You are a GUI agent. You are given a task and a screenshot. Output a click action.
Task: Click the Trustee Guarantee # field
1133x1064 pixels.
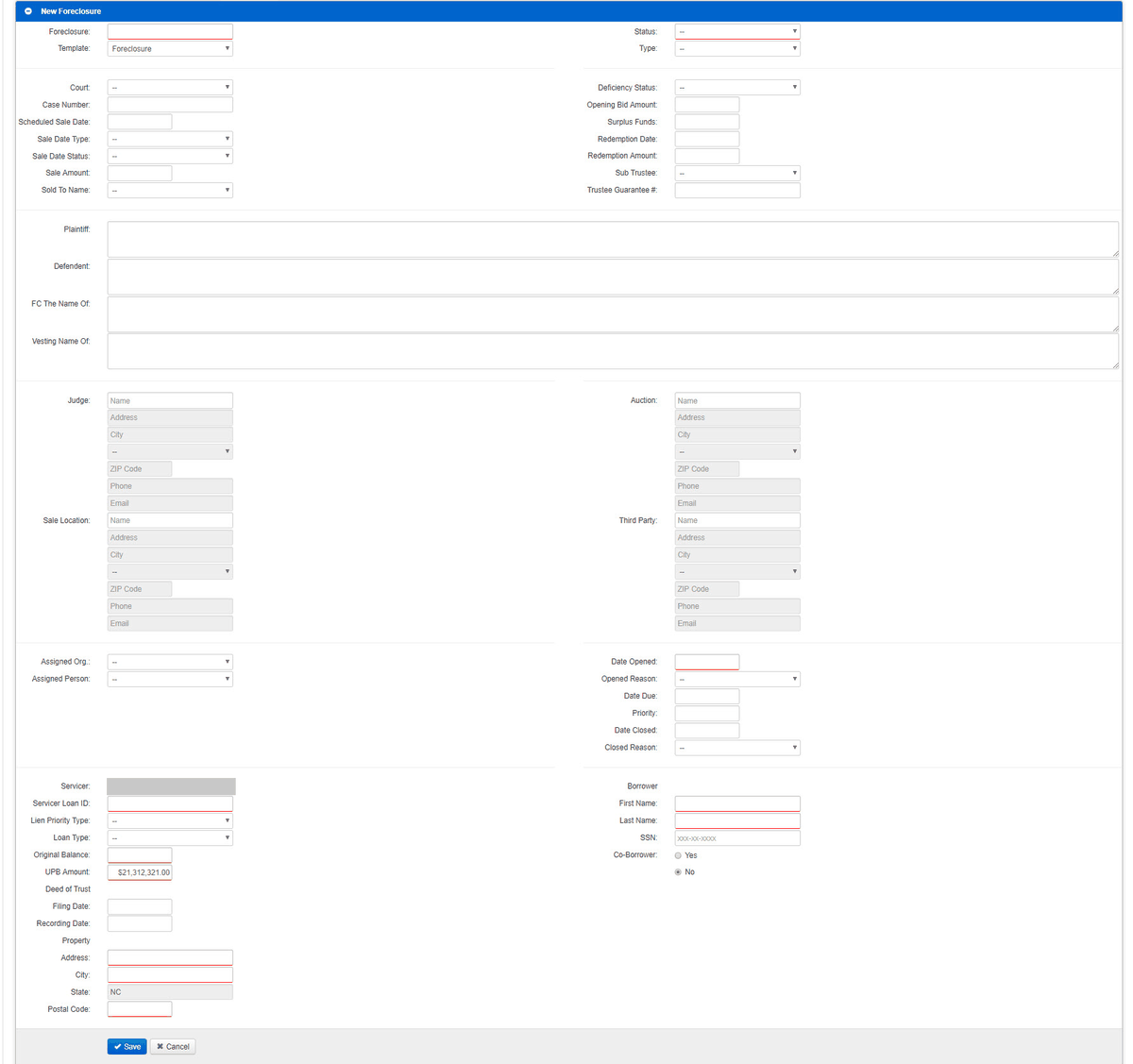click(737, 190)
